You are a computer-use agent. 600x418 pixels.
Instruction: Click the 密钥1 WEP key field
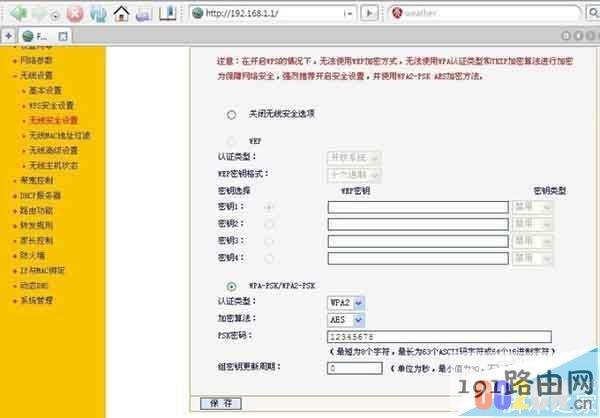point(418,207)
